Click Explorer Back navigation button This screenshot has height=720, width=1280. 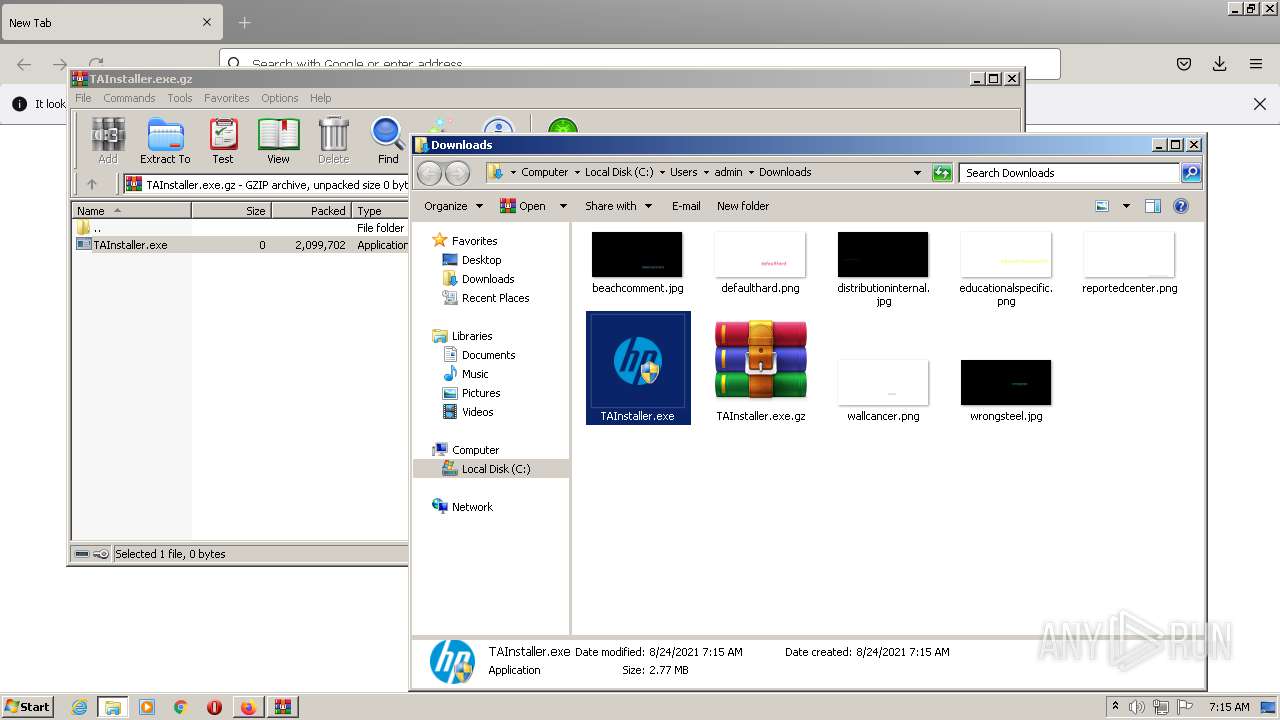pos(429,173)
